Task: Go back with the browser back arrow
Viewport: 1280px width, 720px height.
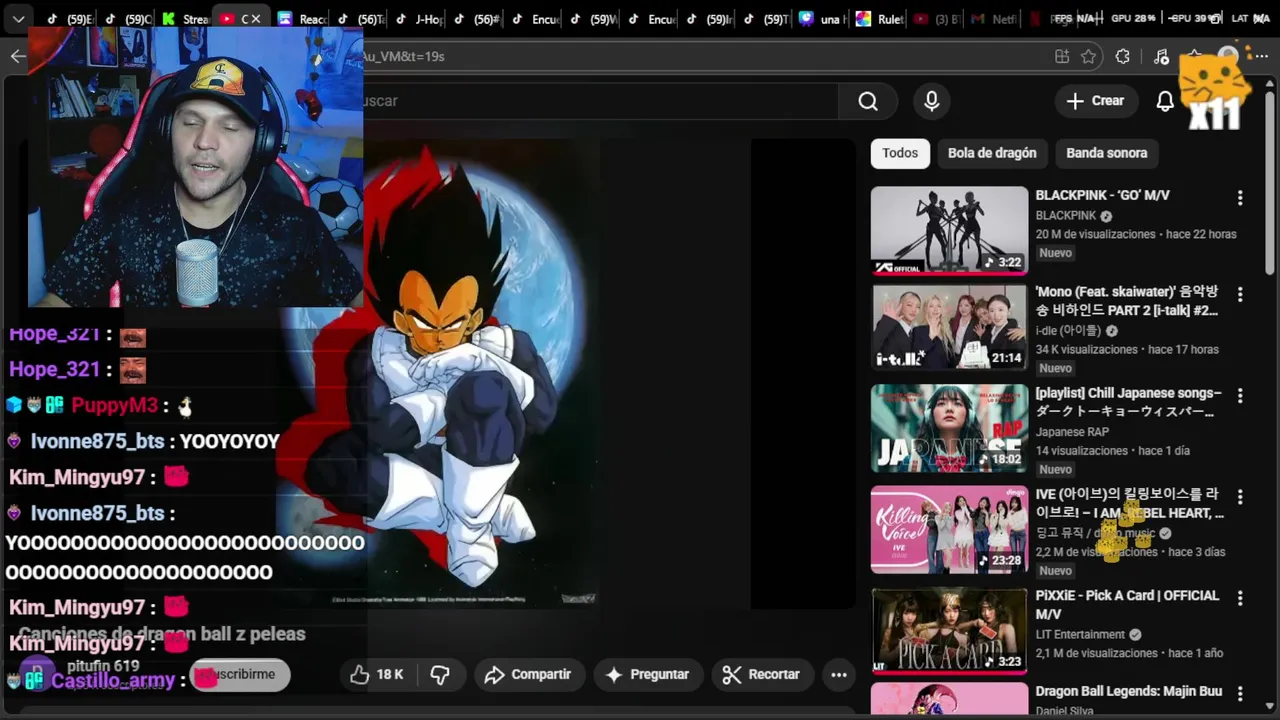Action: 18,57
